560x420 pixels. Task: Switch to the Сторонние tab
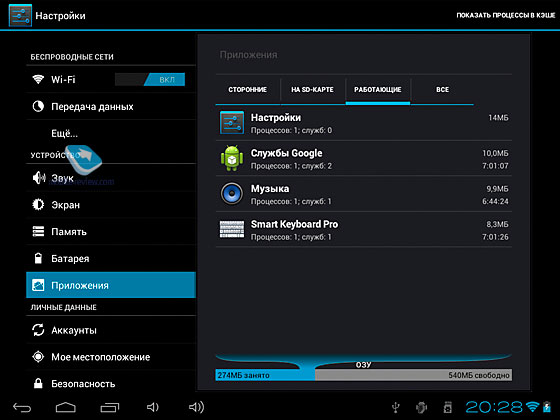coord(248,90)
